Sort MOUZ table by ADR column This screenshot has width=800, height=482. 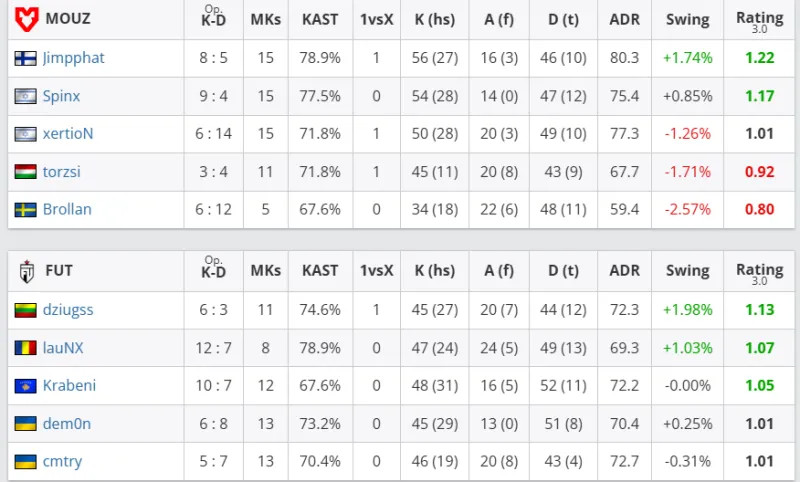click(x=624, y=20)
